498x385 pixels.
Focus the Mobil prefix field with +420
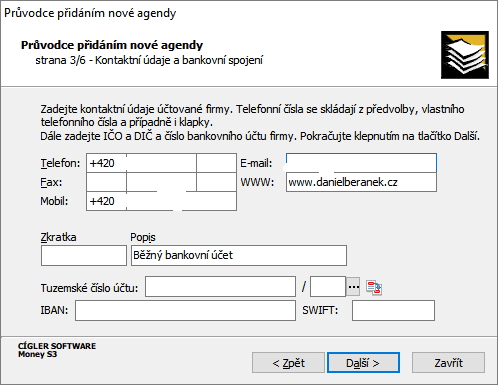(106, 201)
